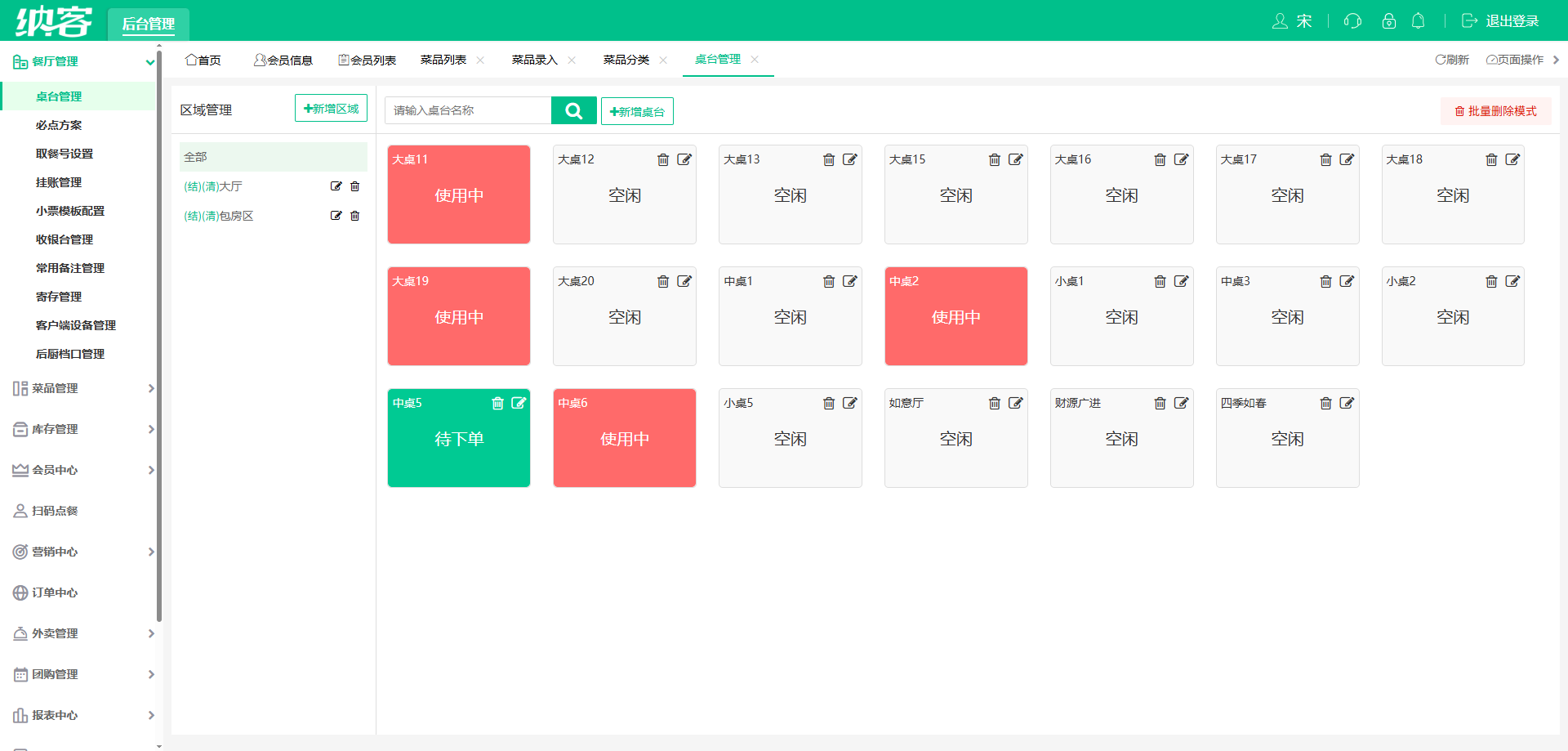The width and height of the screenshot is (1568, 751).
Task: Open the notification bell
Action: [1419, 20]
